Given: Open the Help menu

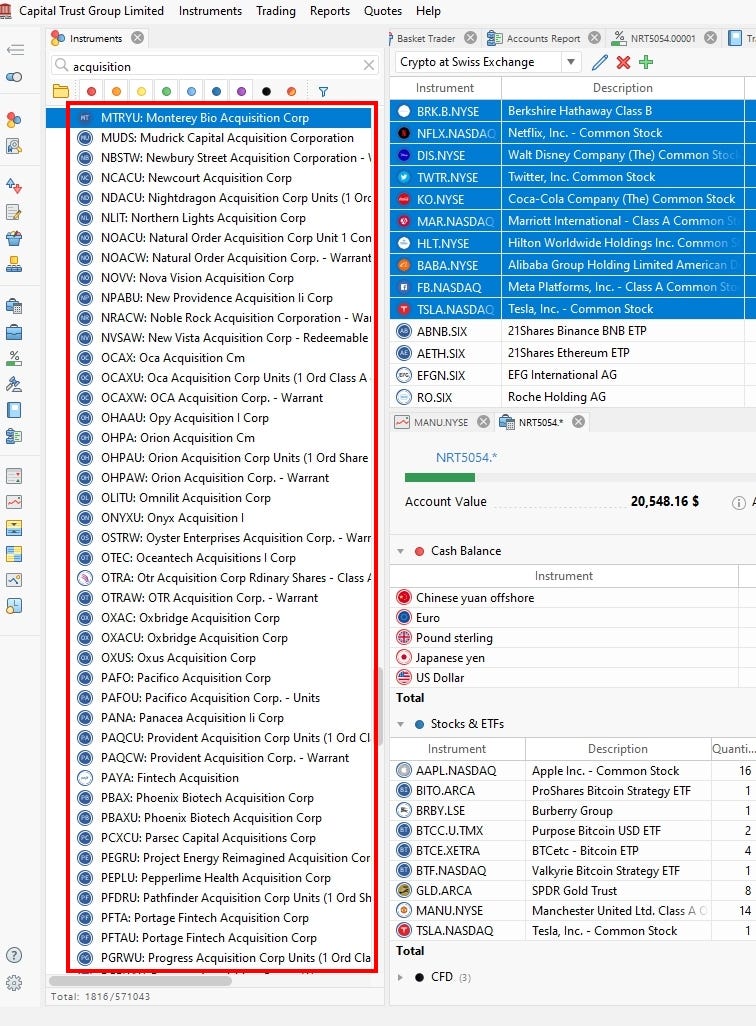Looking at the screenshot, I should click(428, 11).
